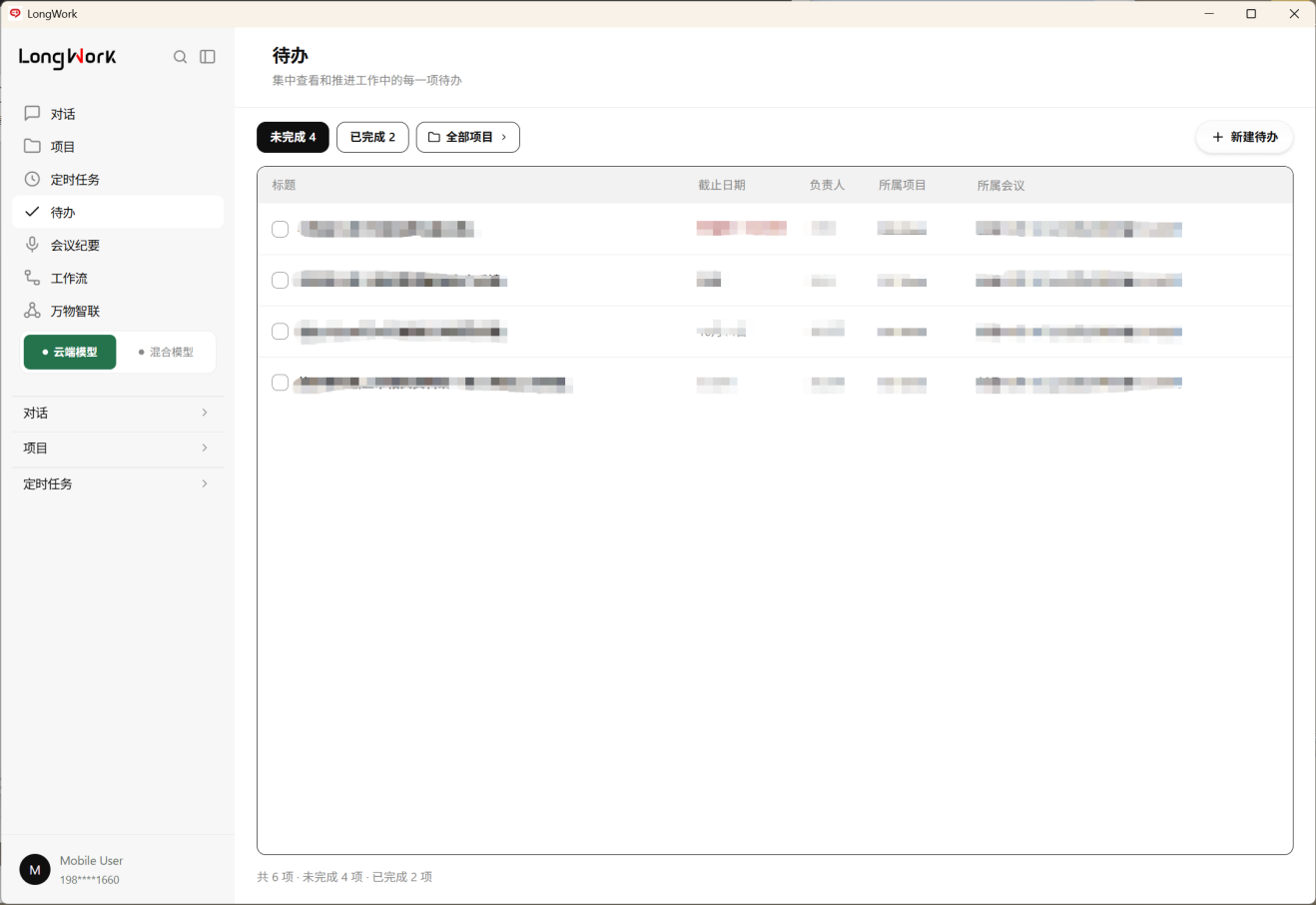Tick the third to-do row's checkbox
Image resolution: width=1316 pixels, height=905 pixels.
pyautogui.click(x=281, y=332)
